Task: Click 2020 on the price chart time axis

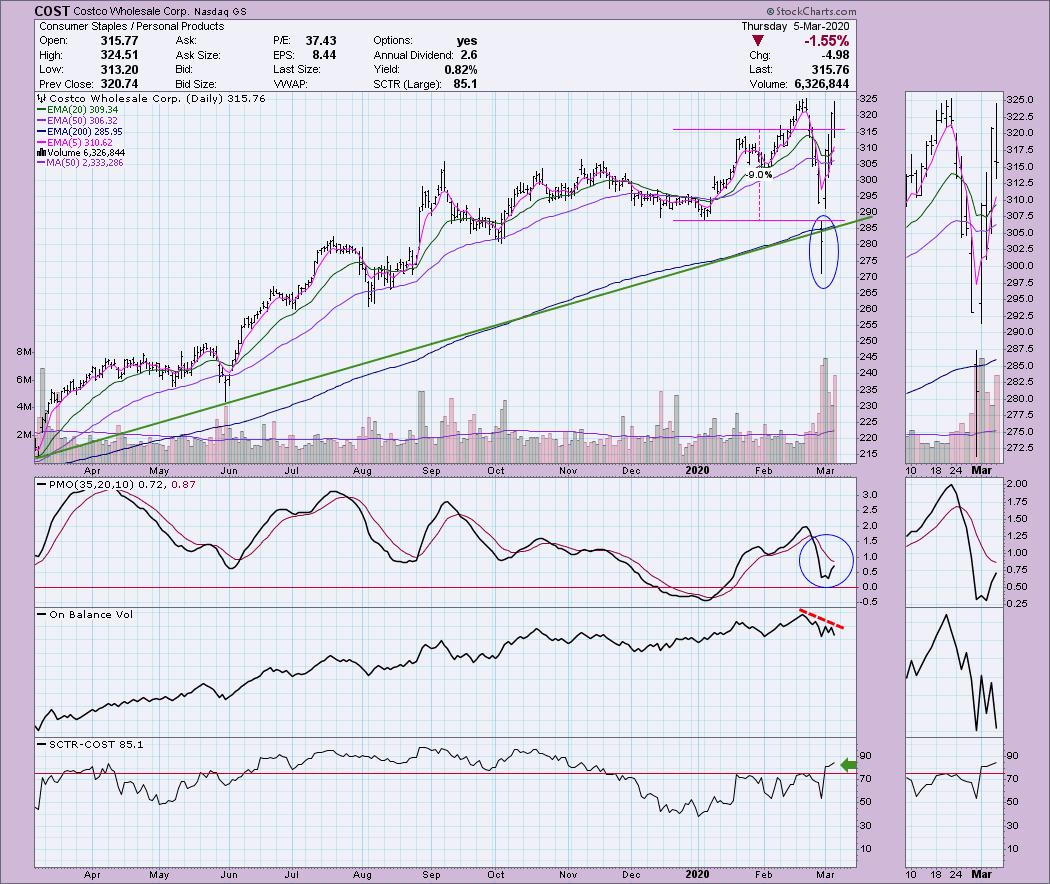Action: tap(697, 471)
